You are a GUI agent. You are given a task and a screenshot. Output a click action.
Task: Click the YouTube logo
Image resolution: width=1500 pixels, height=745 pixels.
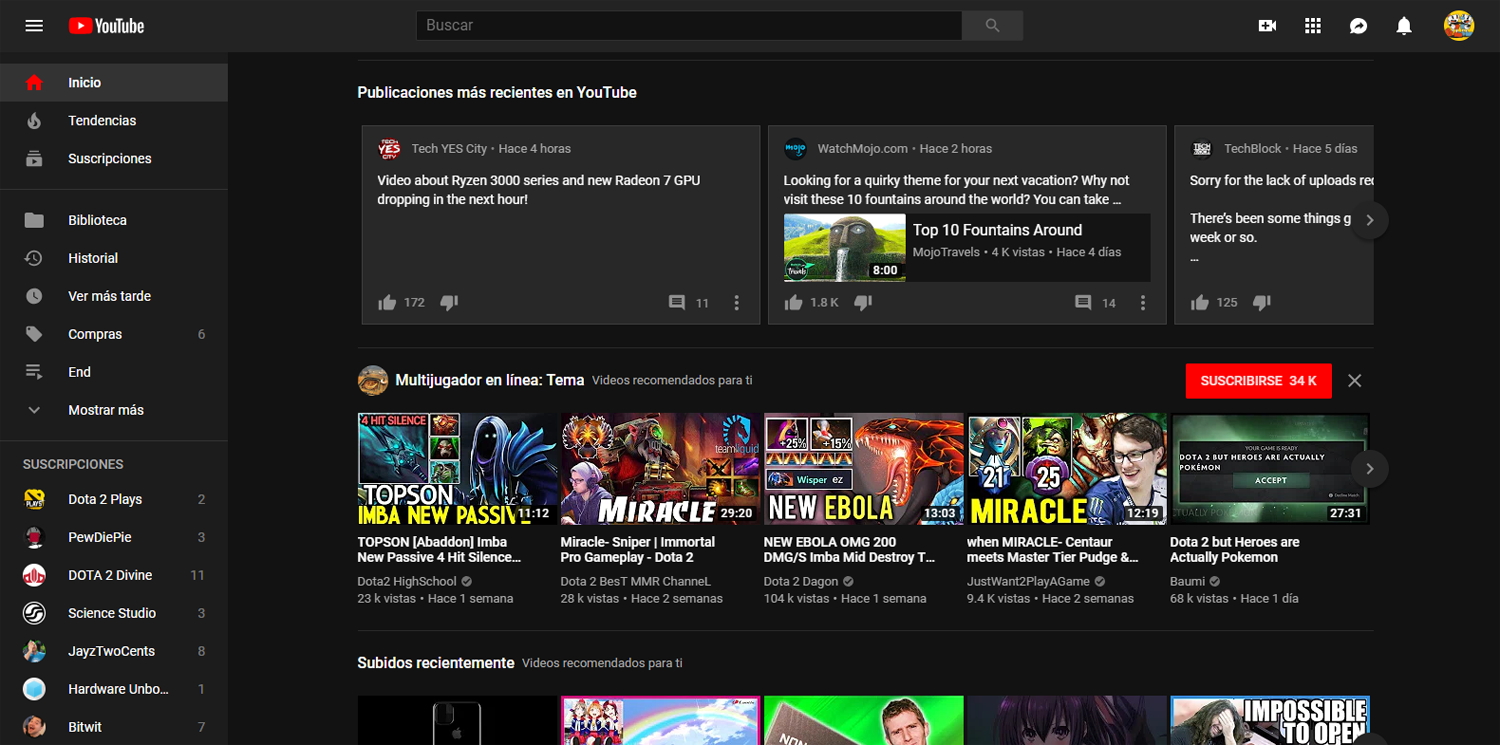point(106,25)
